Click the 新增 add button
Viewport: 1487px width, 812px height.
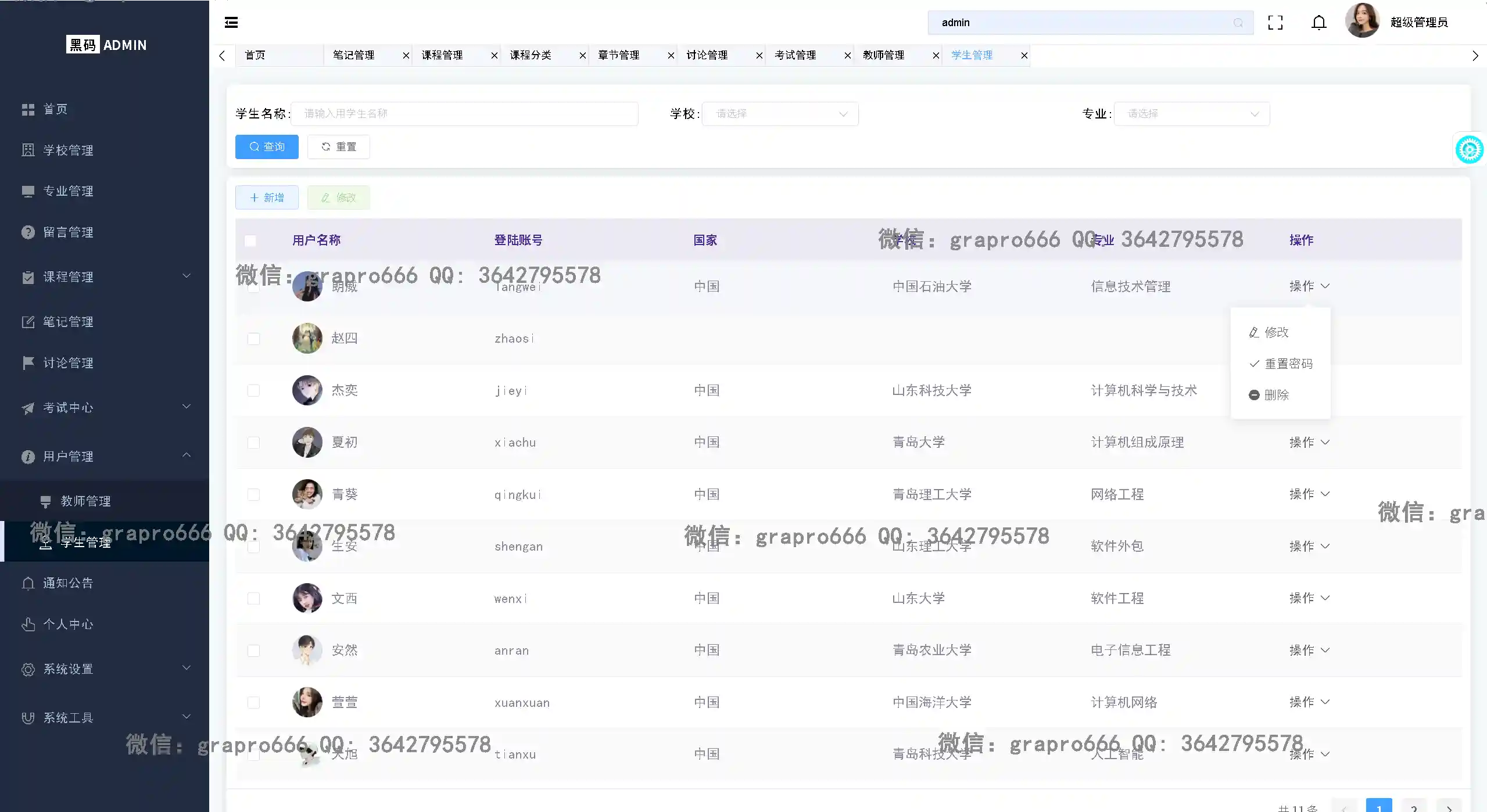click(267, 197)
